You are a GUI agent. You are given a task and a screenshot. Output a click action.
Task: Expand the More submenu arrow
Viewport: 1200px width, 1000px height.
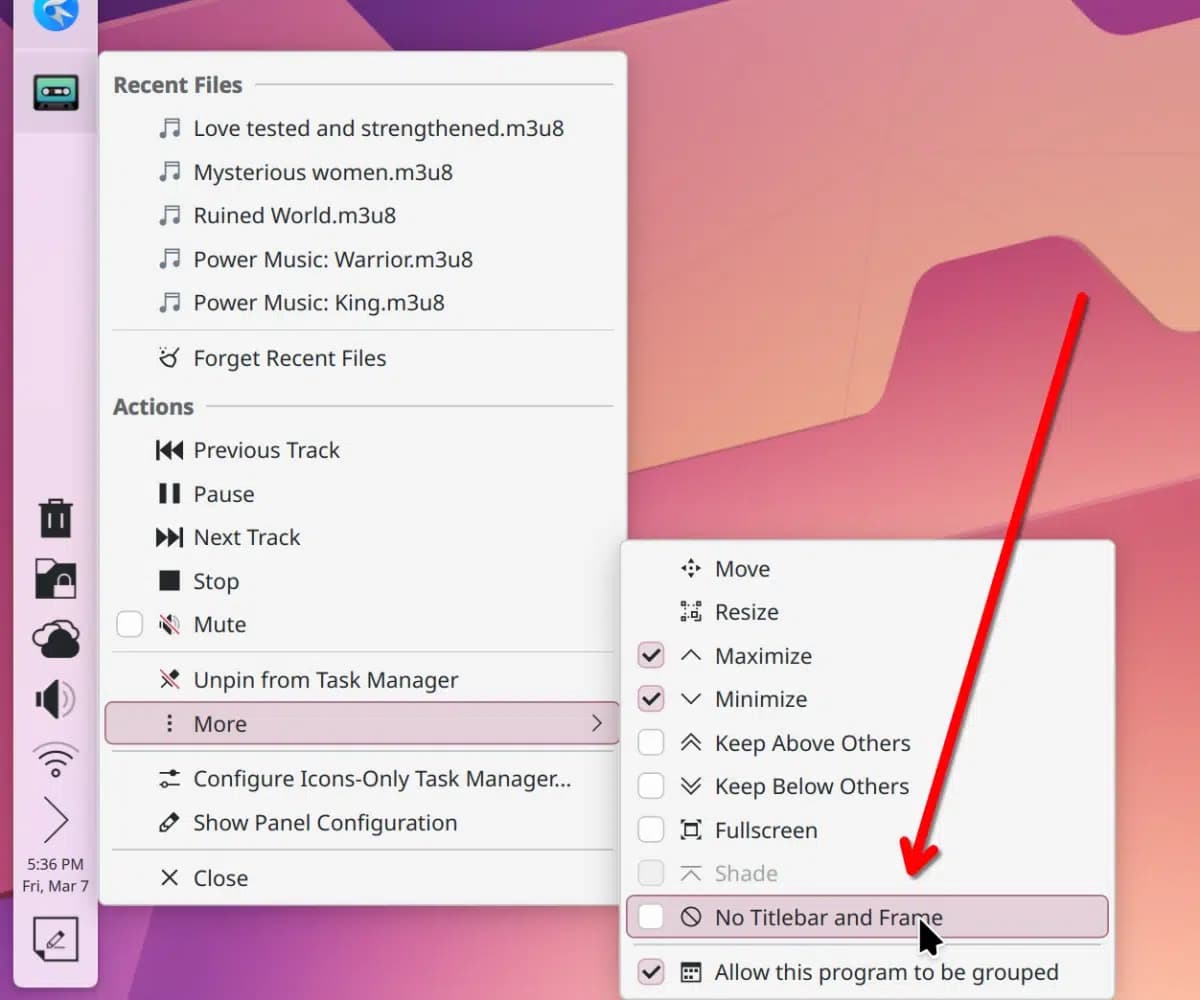click(597, 723)
